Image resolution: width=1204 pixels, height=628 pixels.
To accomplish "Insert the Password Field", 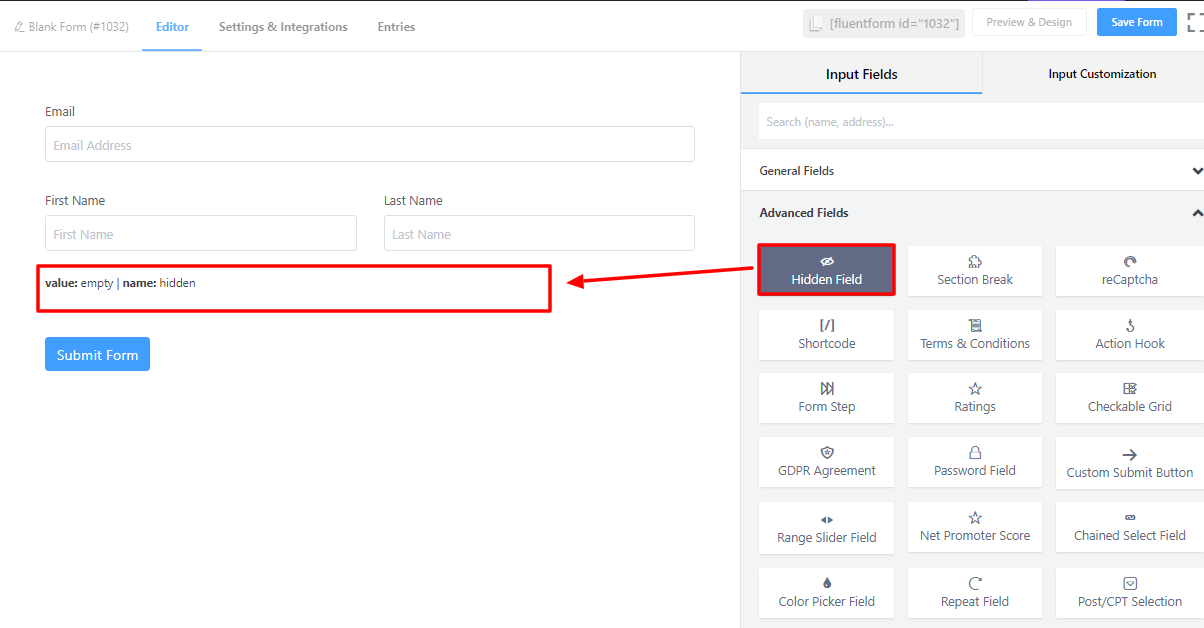I will (975, 462).
